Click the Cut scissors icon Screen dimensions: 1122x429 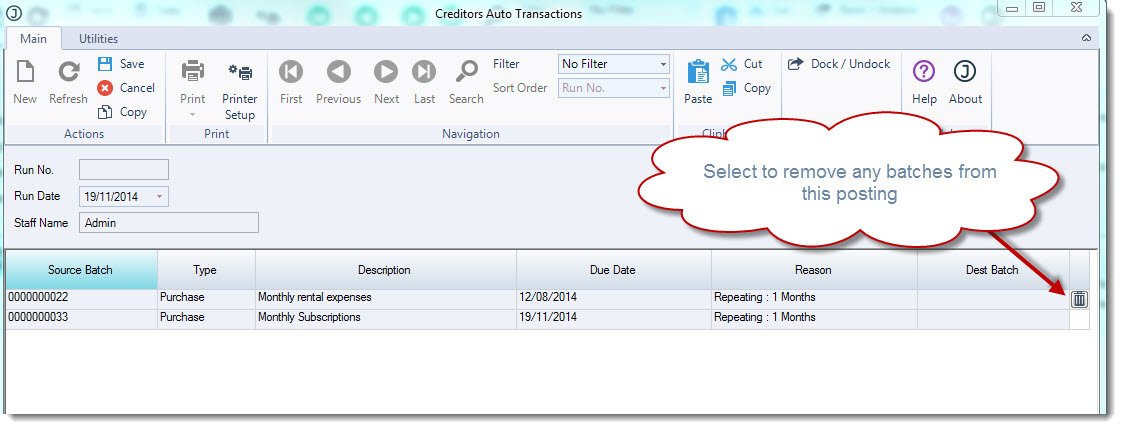[x=729, y=64]
